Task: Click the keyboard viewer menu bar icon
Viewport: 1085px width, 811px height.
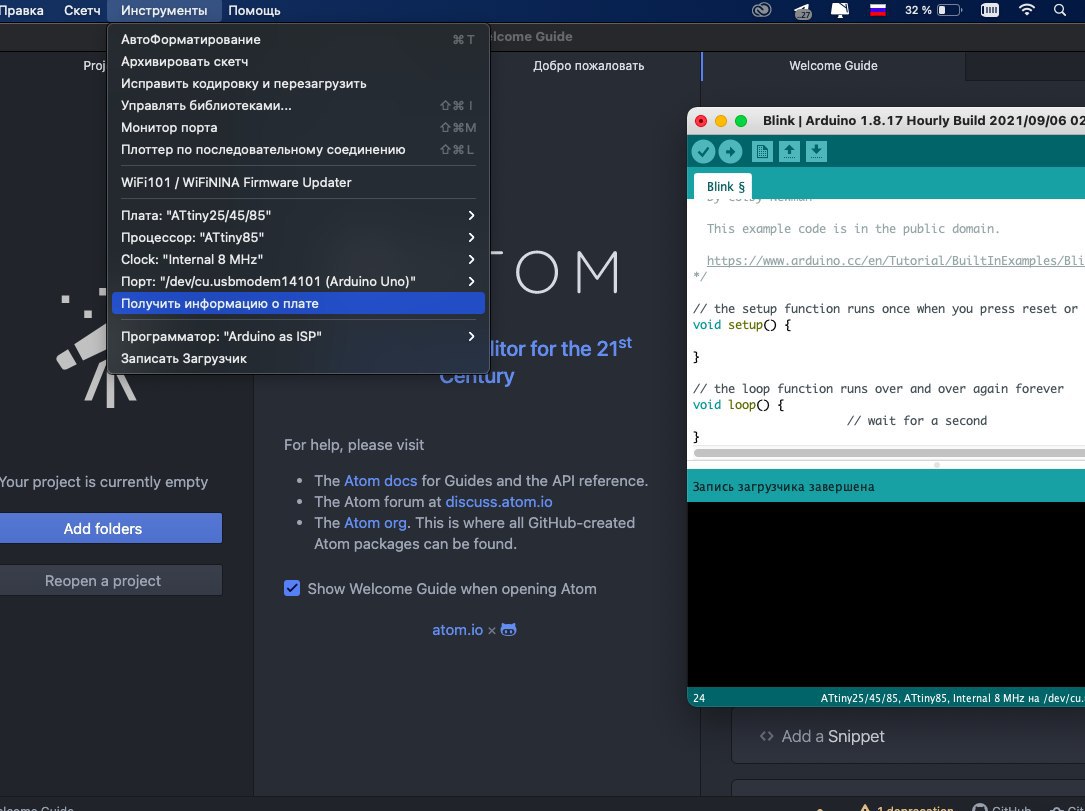Action: click(990, 10)
